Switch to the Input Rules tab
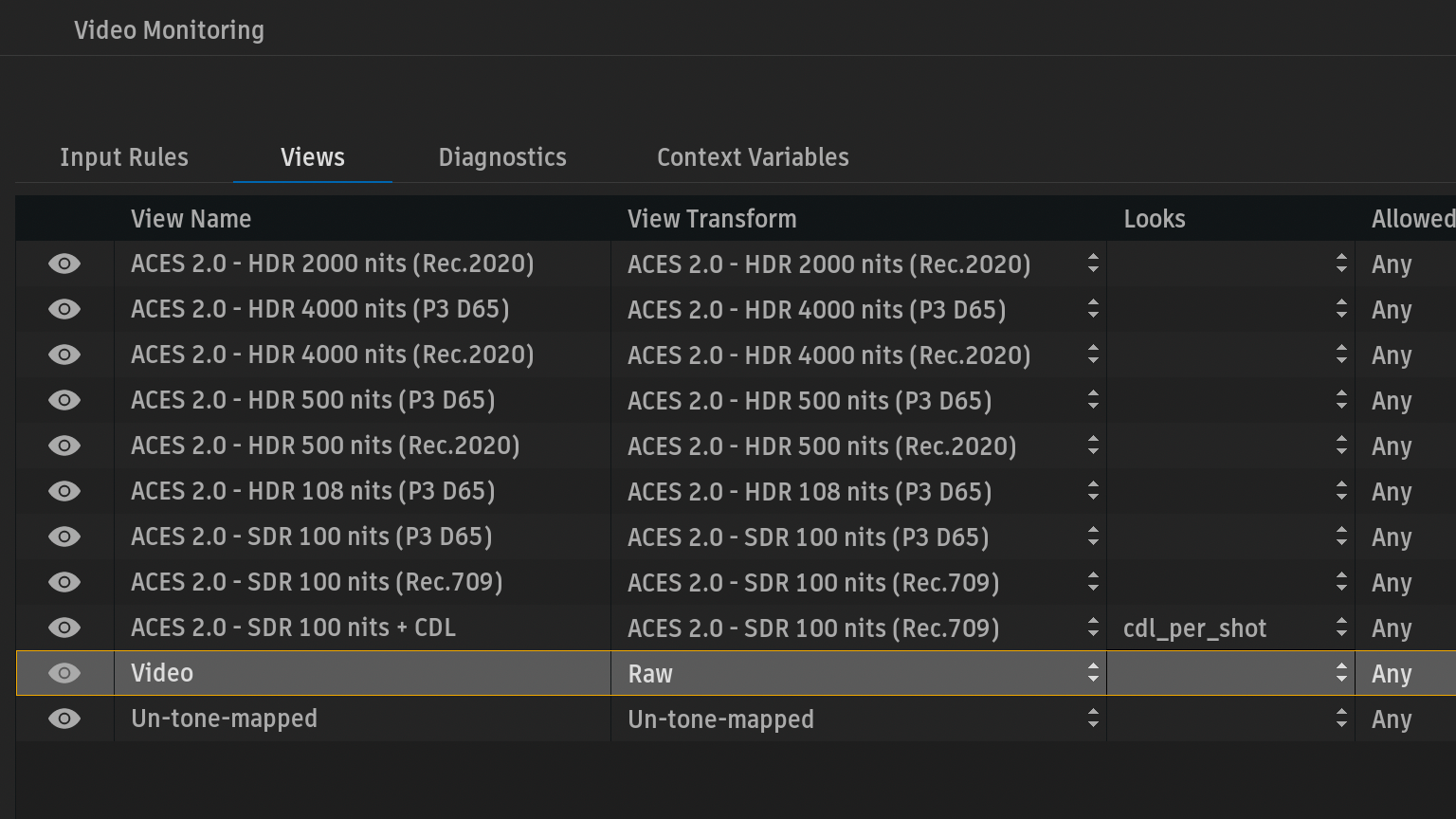The image size is (1456, 819). [x=124, y=157]
